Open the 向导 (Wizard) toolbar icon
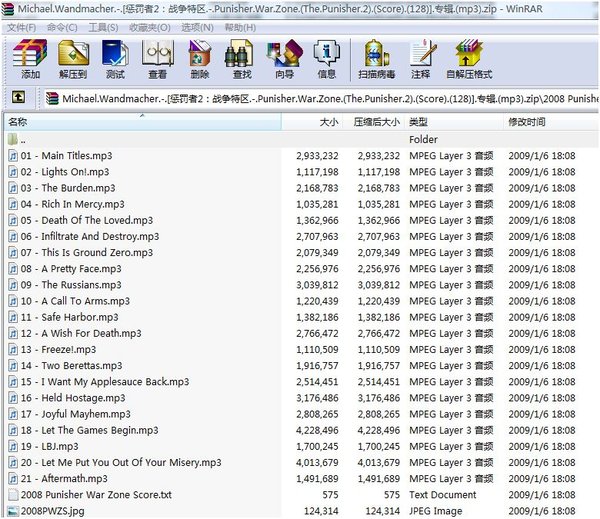Screen dimensions: 600x519 [x=285, y=54]
